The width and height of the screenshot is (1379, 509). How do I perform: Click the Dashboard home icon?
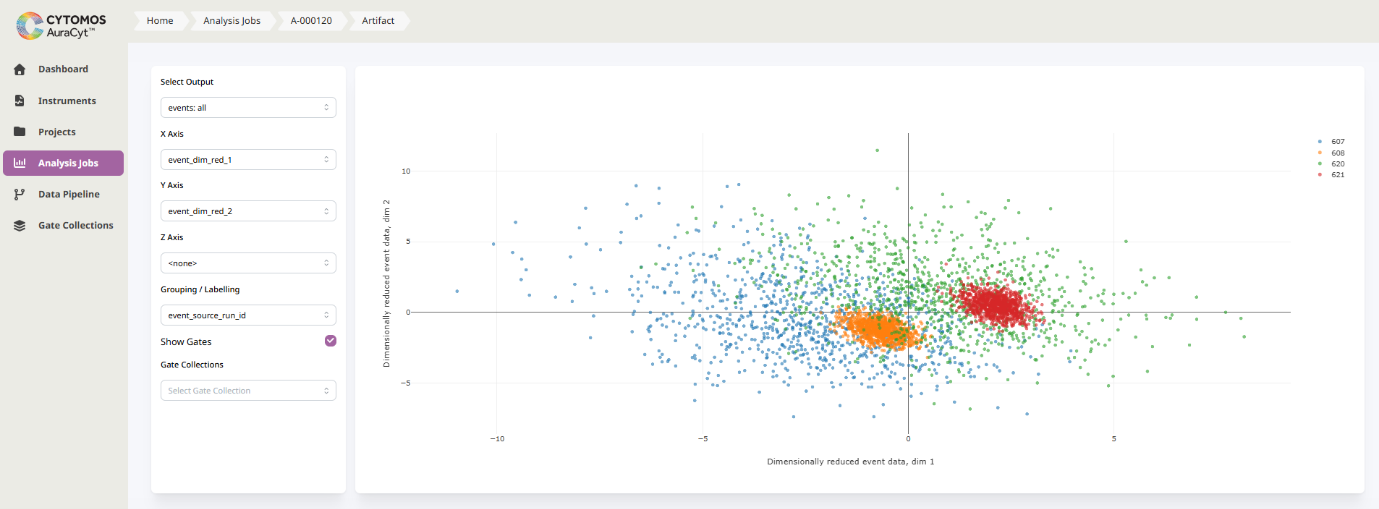19,69
